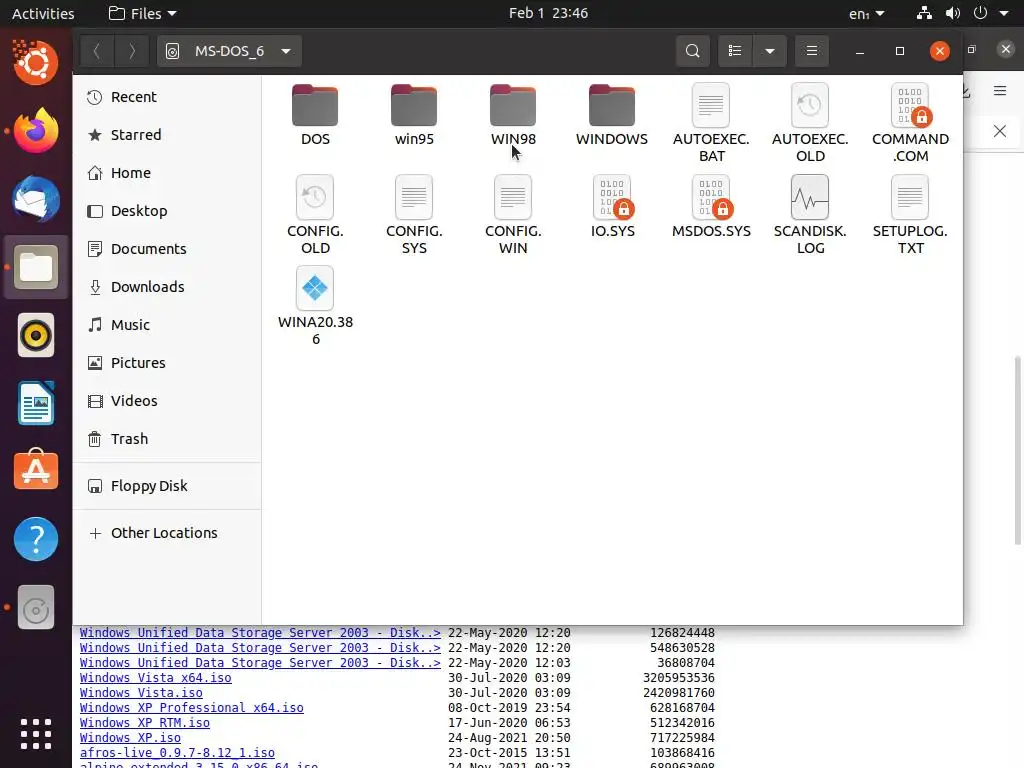This screenshot has width=1024, height=768.
Task: Open LibreOffice Writer from the dock
Action: click(x=36, y=404)
